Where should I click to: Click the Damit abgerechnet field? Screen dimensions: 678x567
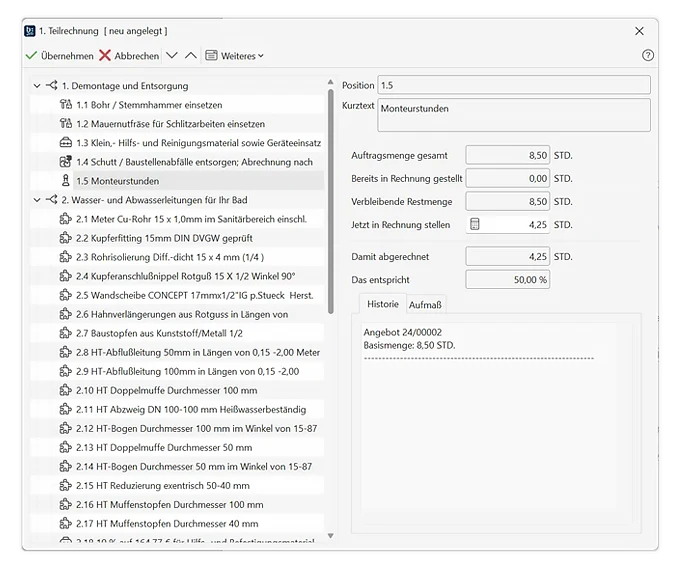coord(508,256)
